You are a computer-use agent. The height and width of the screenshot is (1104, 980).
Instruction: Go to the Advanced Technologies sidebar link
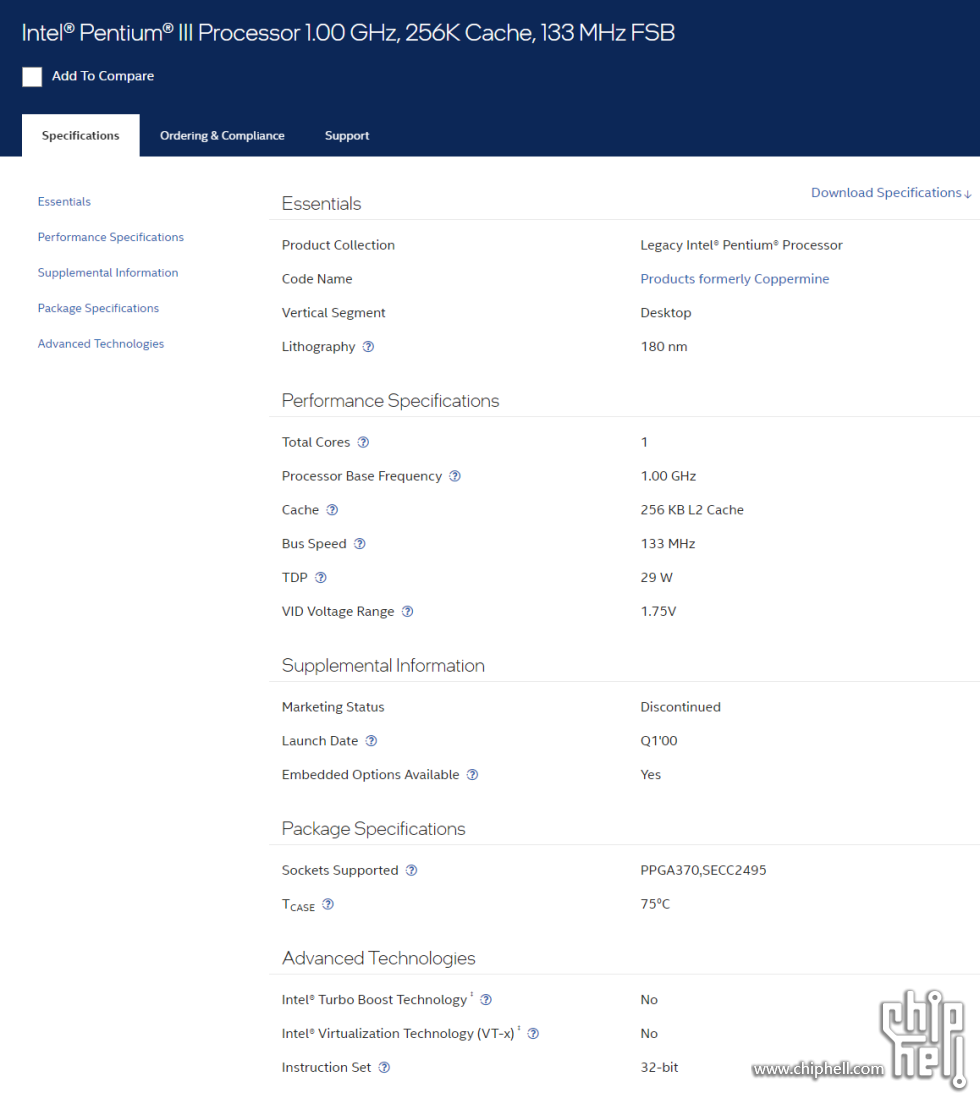tap(101, 344)
